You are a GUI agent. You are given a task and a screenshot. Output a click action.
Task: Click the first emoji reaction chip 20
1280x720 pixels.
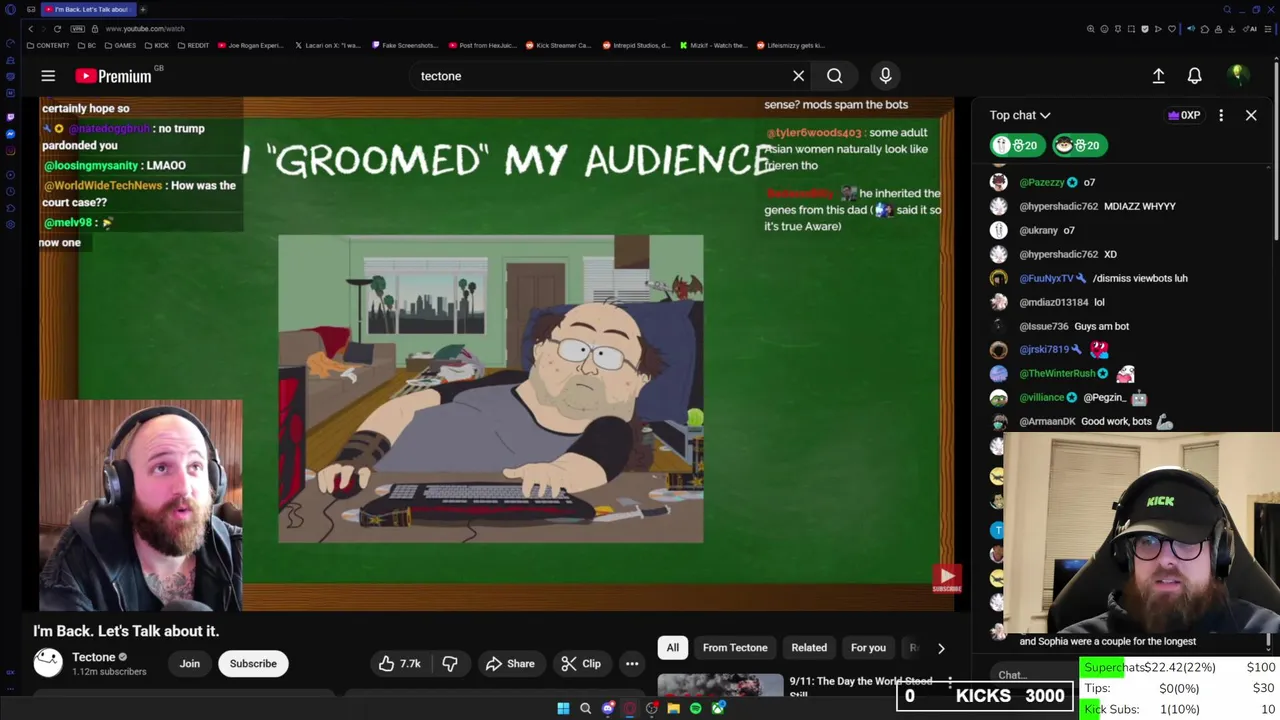[x=1016, y=145]
